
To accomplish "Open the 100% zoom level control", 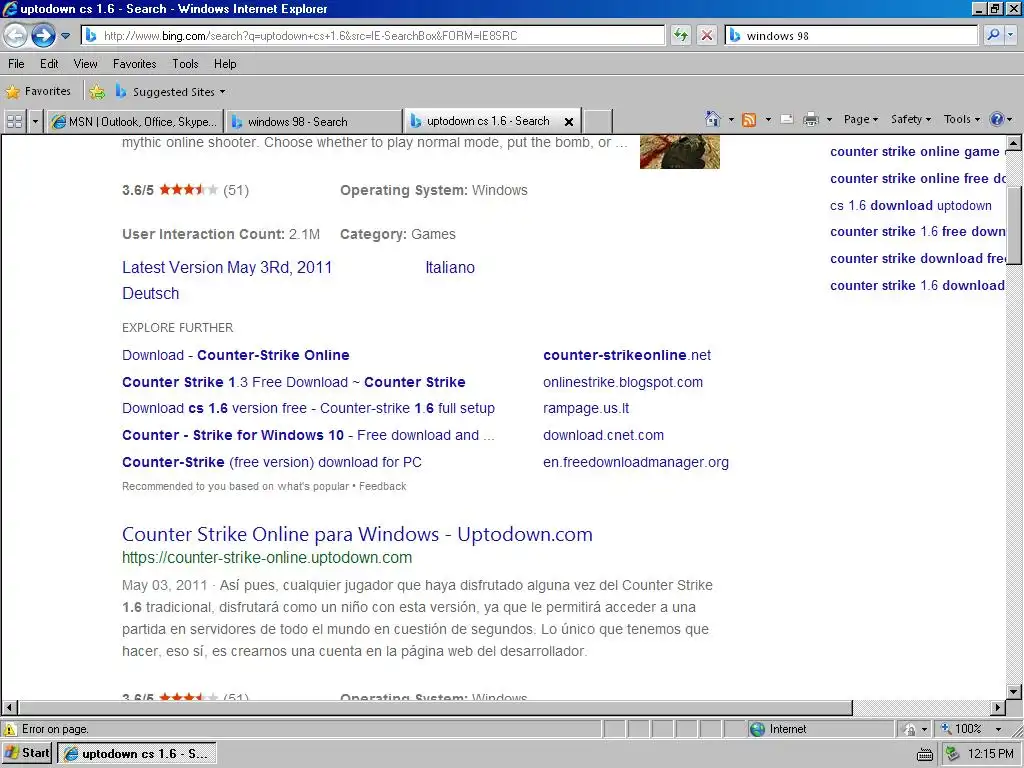I will click(970, 729).
